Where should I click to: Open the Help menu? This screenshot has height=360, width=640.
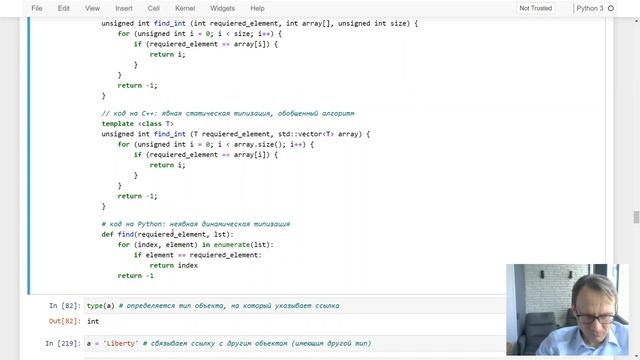[x=257, y=8]
